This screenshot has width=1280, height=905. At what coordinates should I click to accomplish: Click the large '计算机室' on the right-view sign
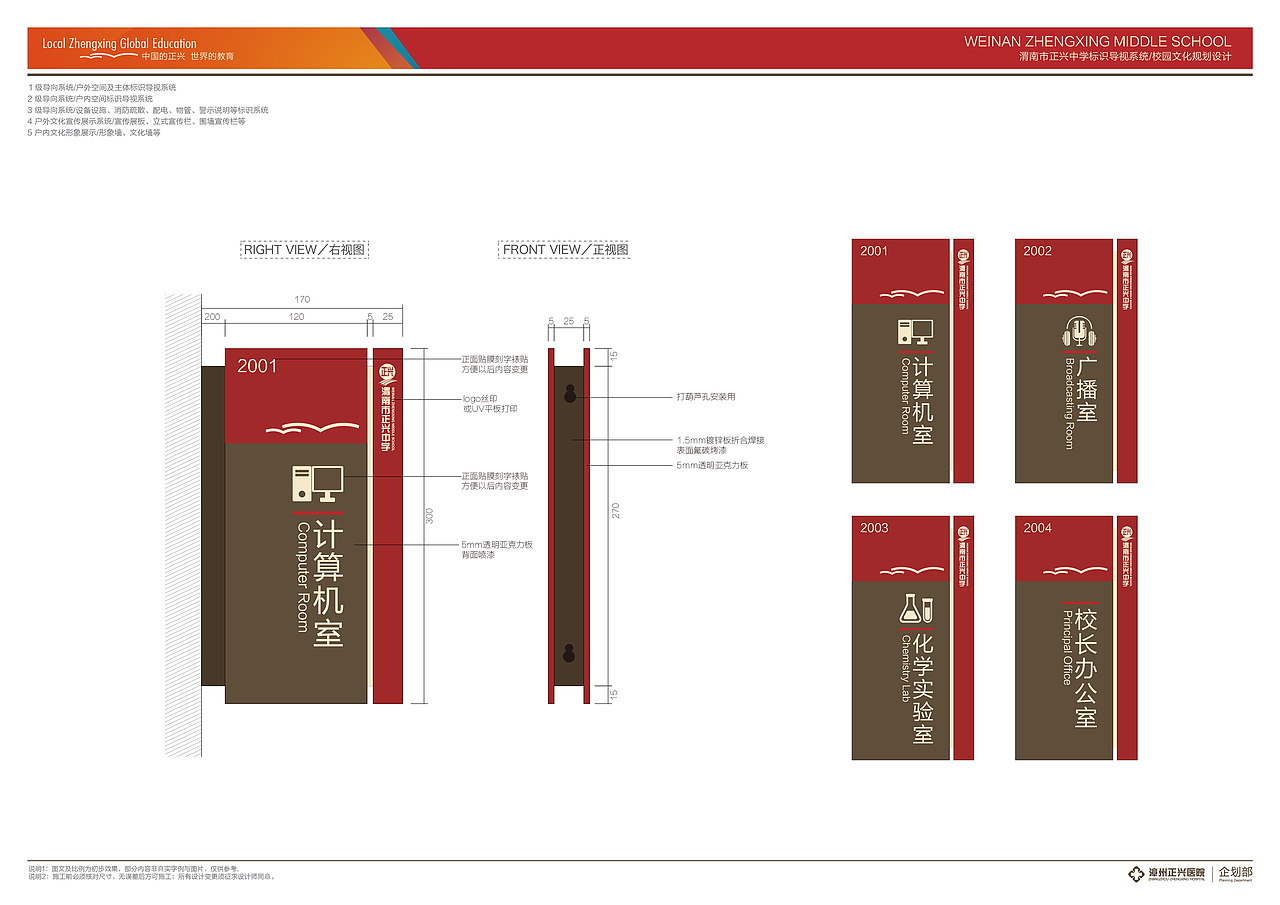pos(329,583)
